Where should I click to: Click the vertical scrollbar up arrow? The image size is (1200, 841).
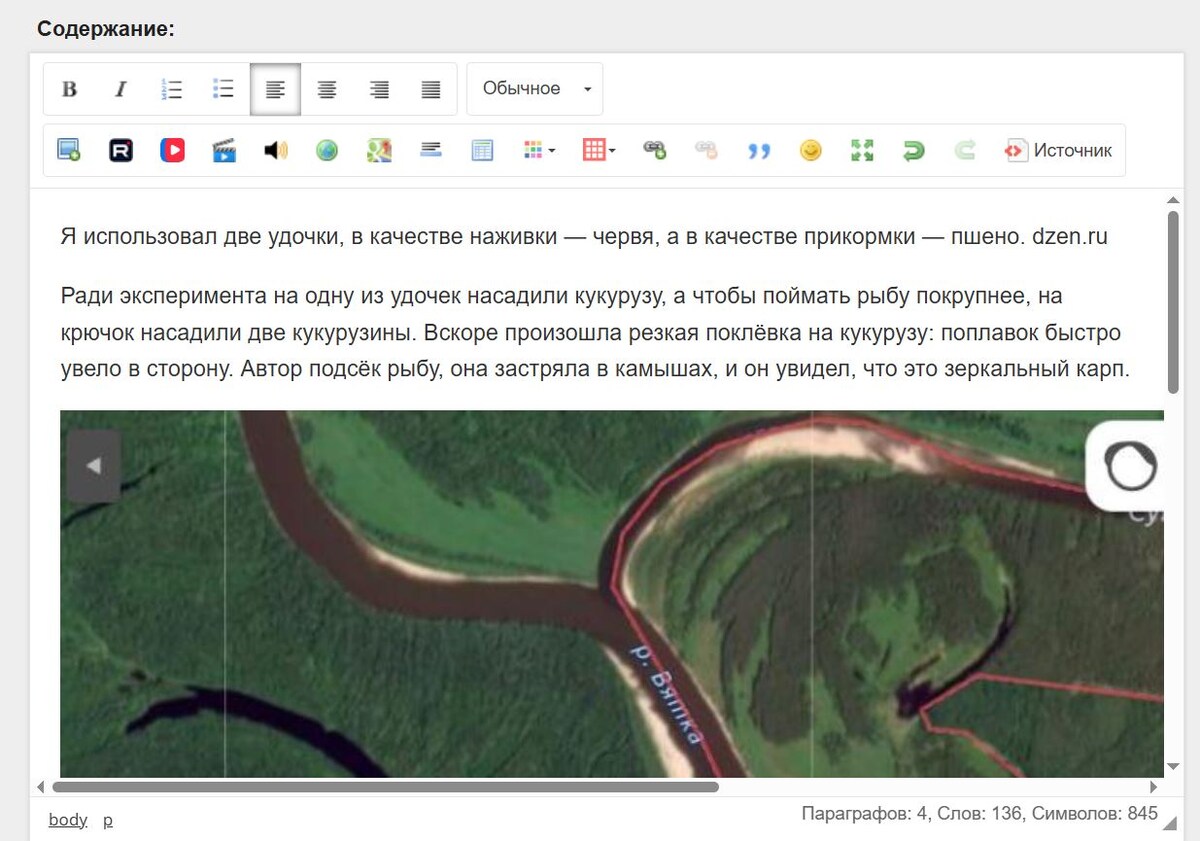coord(1174,198)
